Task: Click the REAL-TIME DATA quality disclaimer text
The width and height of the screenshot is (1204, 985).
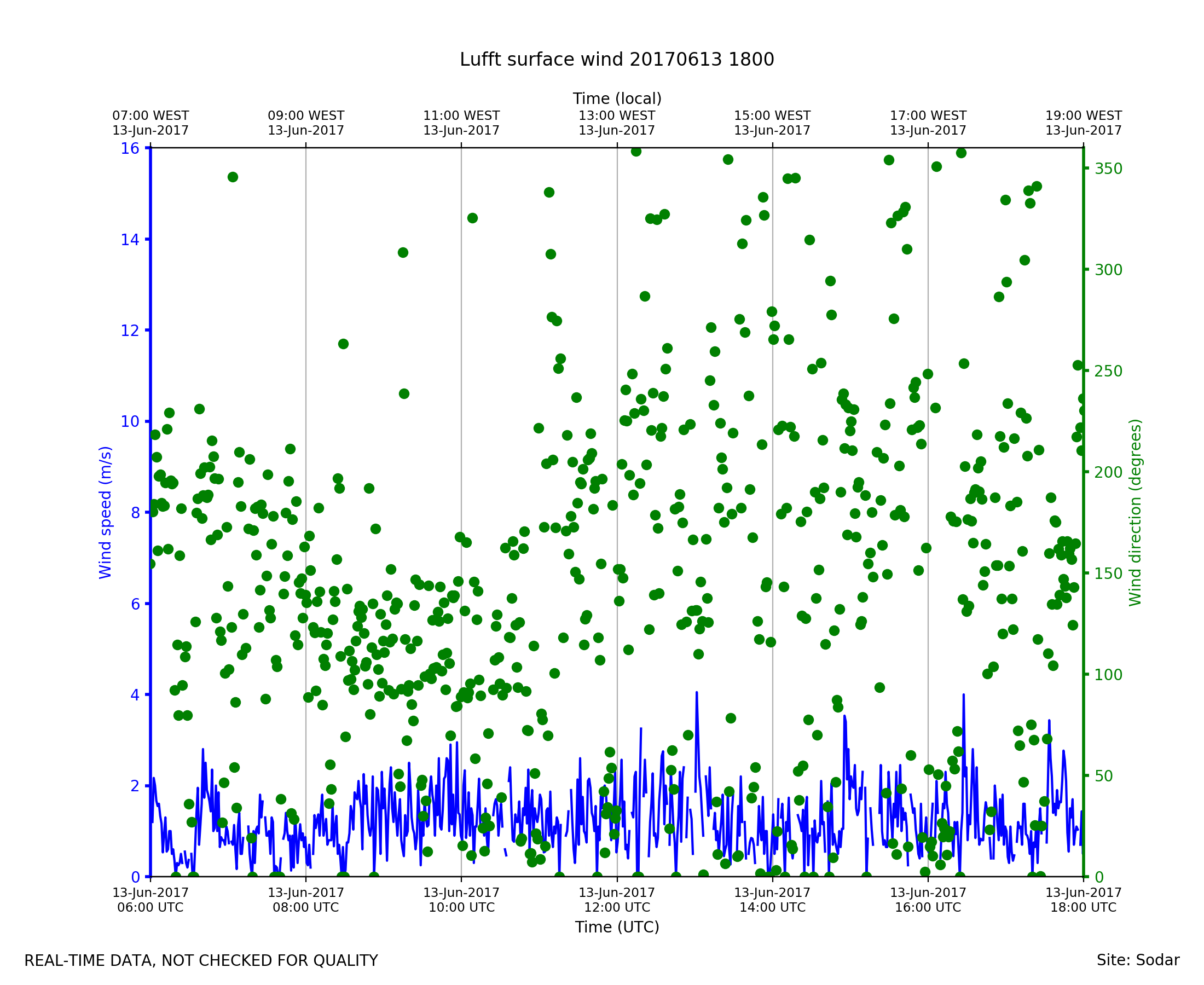Action: pyautogui.click(x=201, y=960)
